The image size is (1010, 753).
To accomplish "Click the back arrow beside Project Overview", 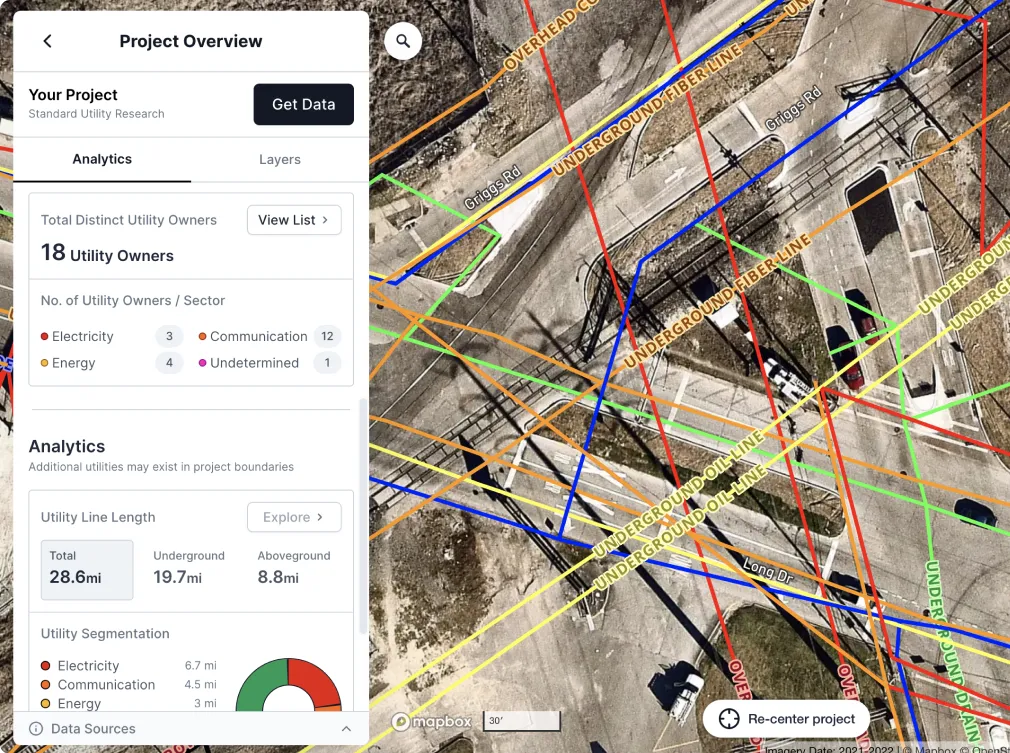I will (x=47, y=41).
